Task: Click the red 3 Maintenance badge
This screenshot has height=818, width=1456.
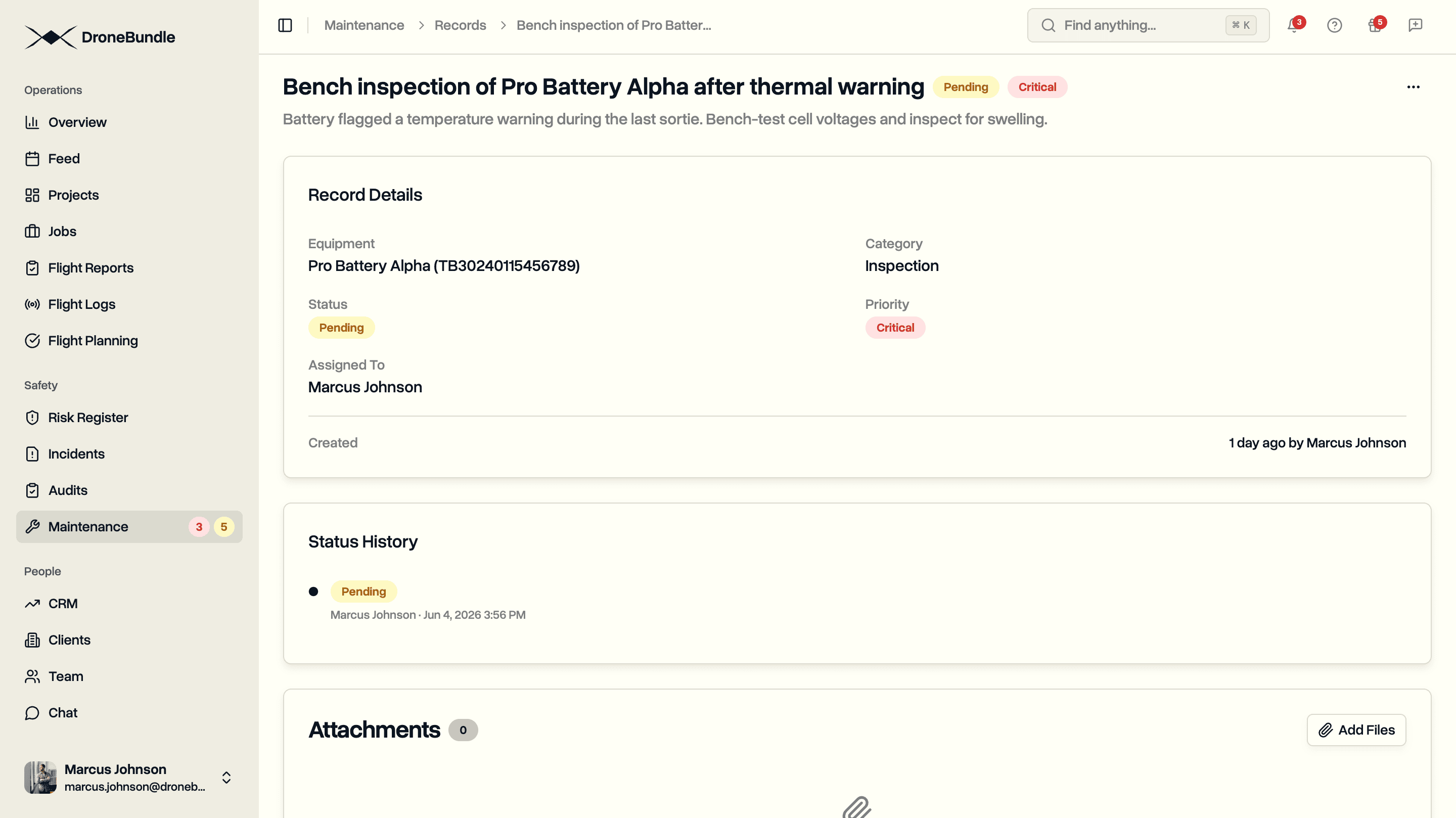Action: click(x=199, y=527)
